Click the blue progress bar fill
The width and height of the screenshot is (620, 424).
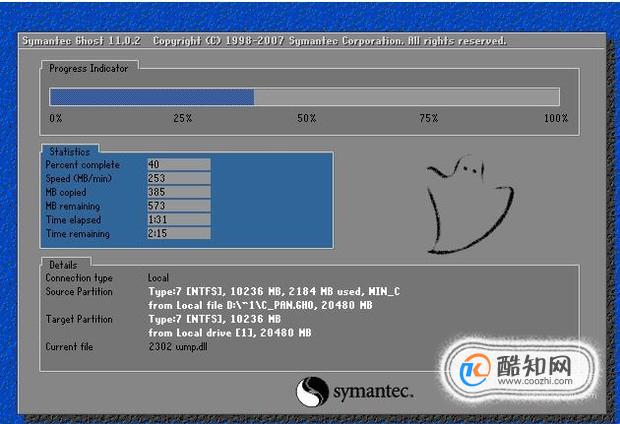click(152, 97)
